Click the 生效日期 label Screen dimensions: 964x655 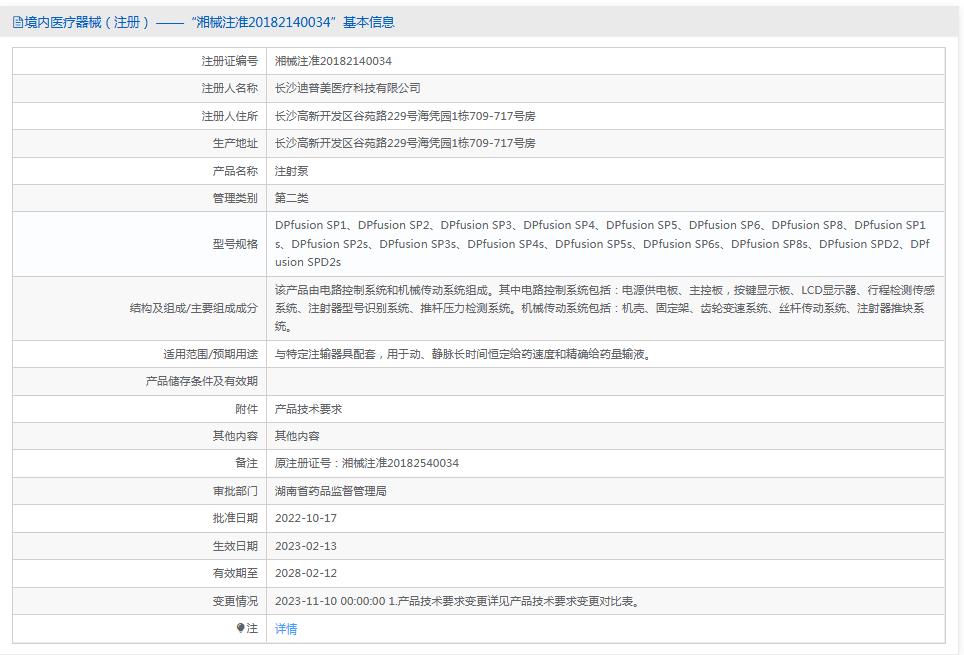pos(235,546)
